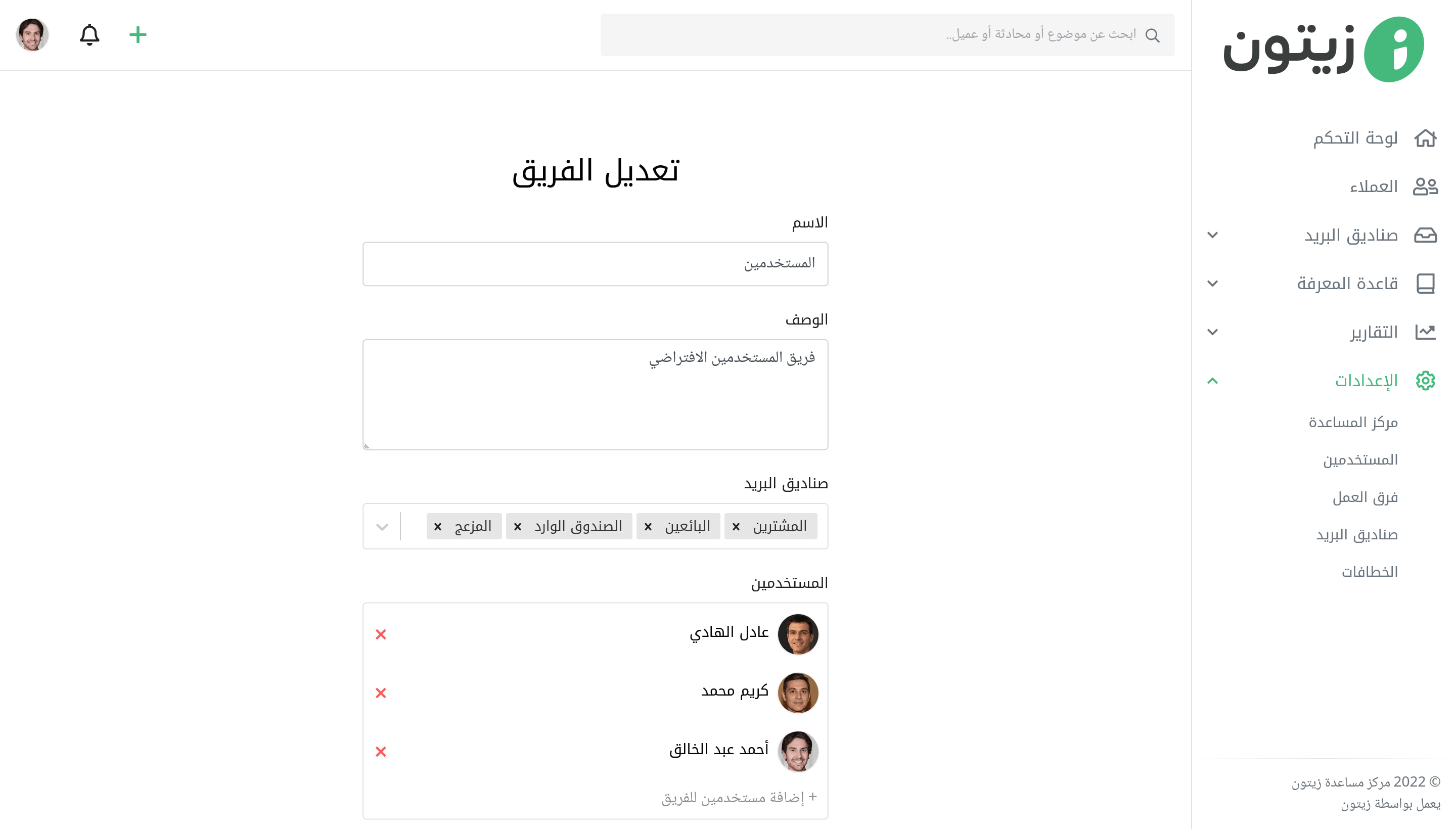Click إضافة مستخدمين للفريق link
This screenshot has width=1456, height=829.
tap(739, 797)
